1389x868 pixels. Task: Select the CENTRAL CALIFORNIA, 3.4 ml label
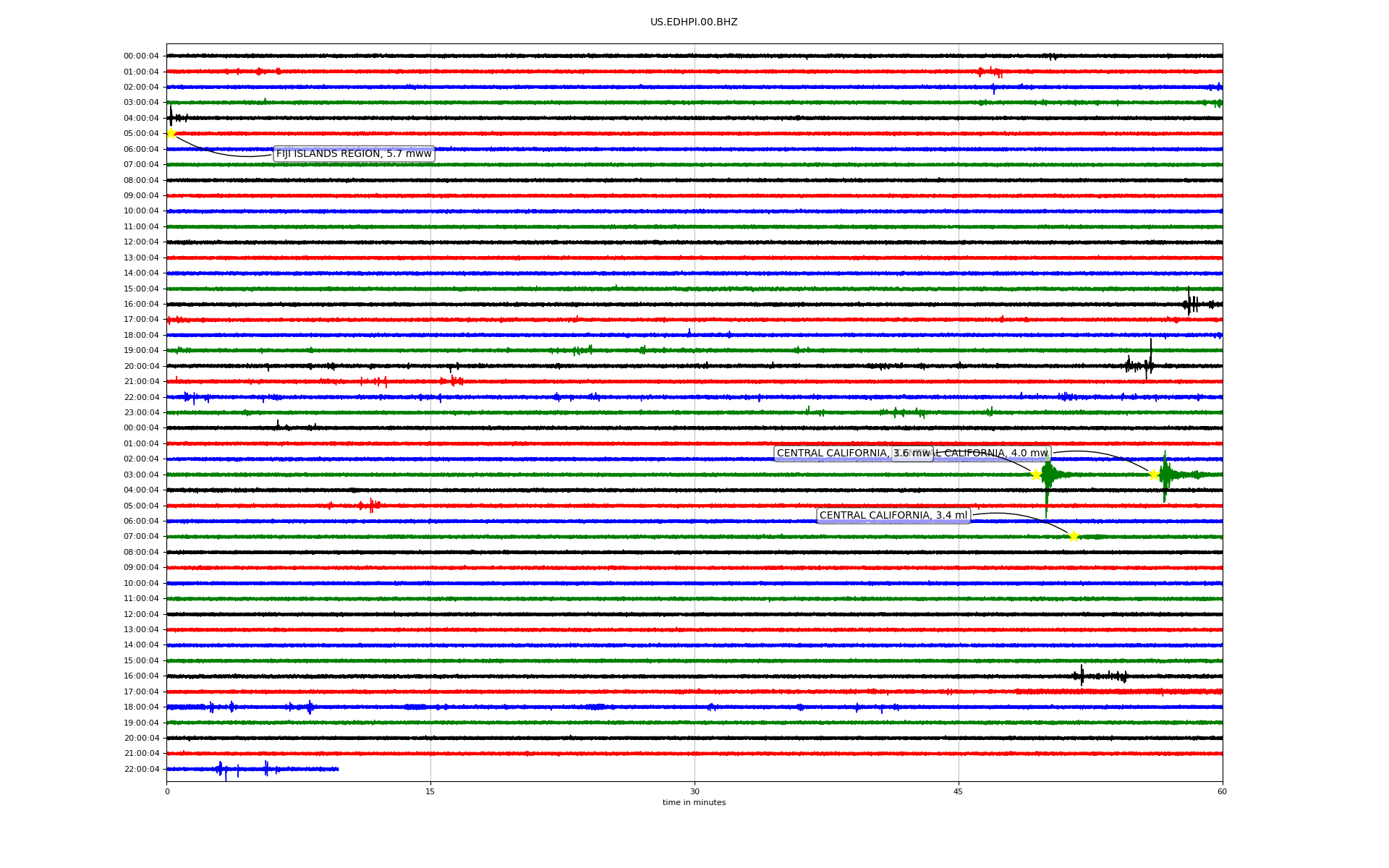[893, 516]
